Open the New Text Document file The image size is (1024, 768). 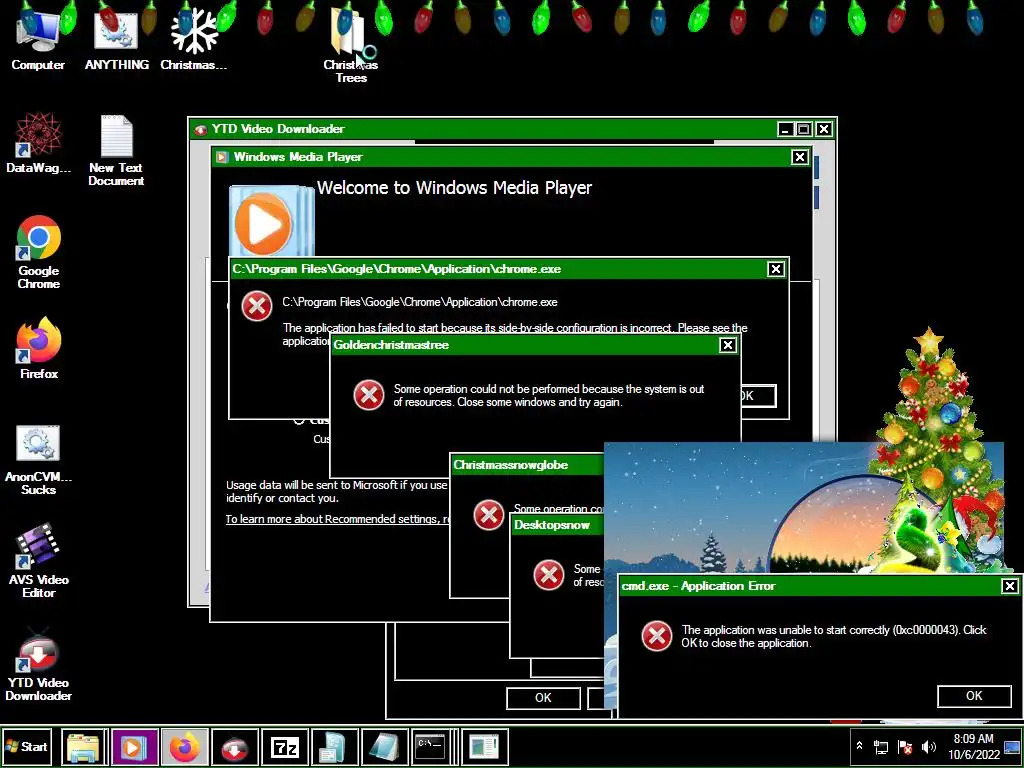(x=116, y=150)
